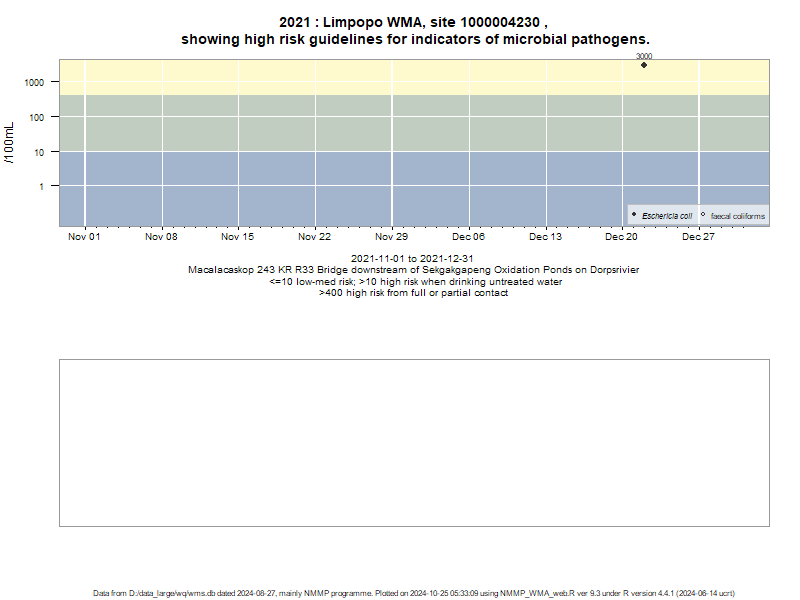Click the data source footer text
Screen dimensions: 800x600
coord(414,593)
